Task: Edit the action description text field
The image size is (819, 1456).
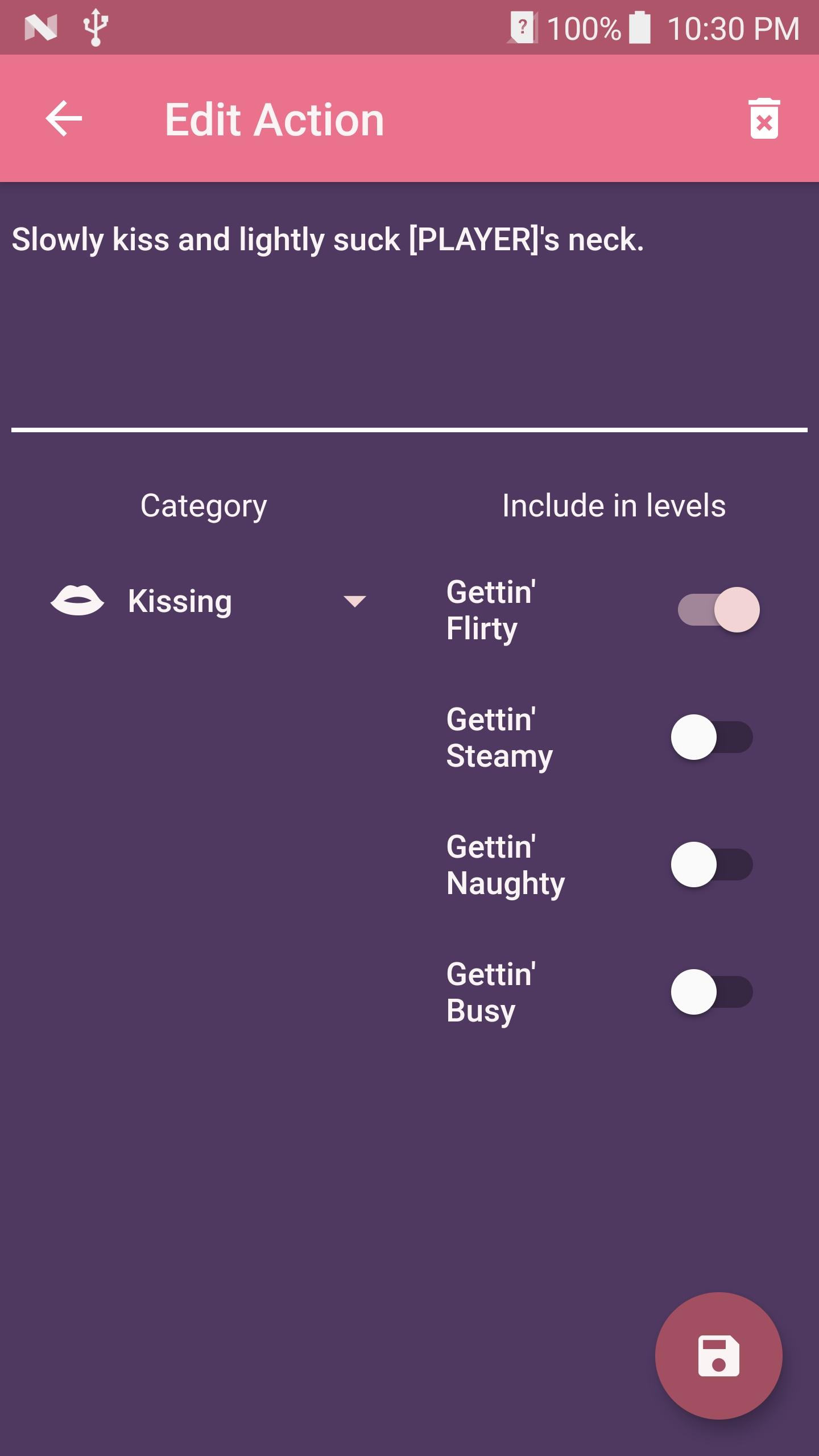Action: coord(409,318)
